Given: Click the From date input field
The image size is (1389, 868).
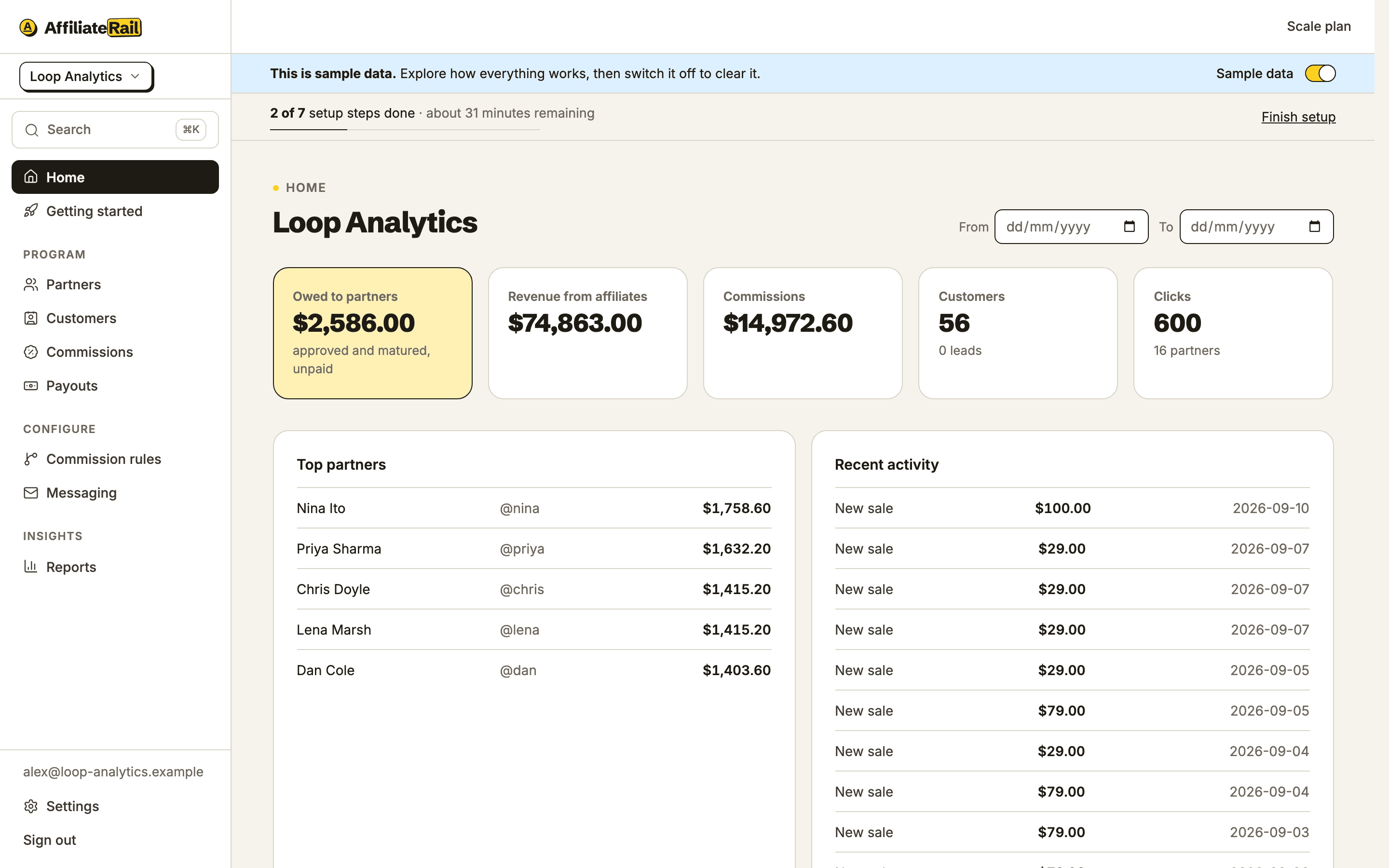Looking at the screenshot, I should (1071, 227).
